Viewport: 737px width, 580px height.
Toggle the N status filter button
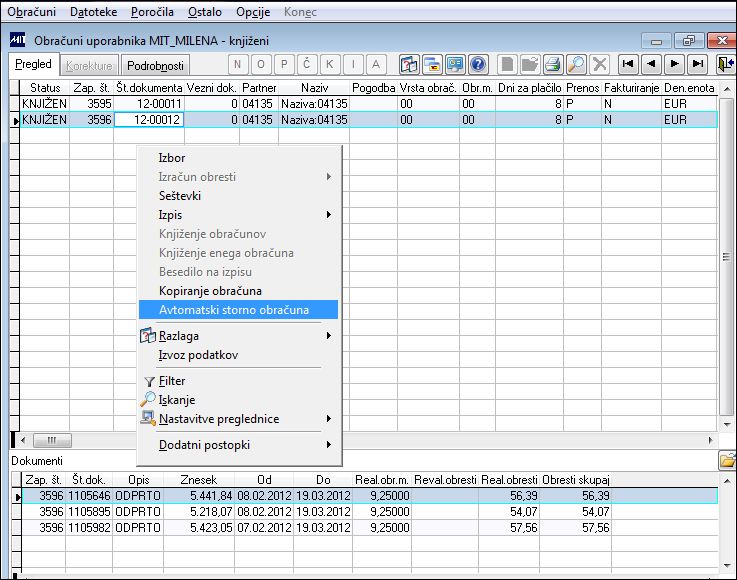coord(237,64)
